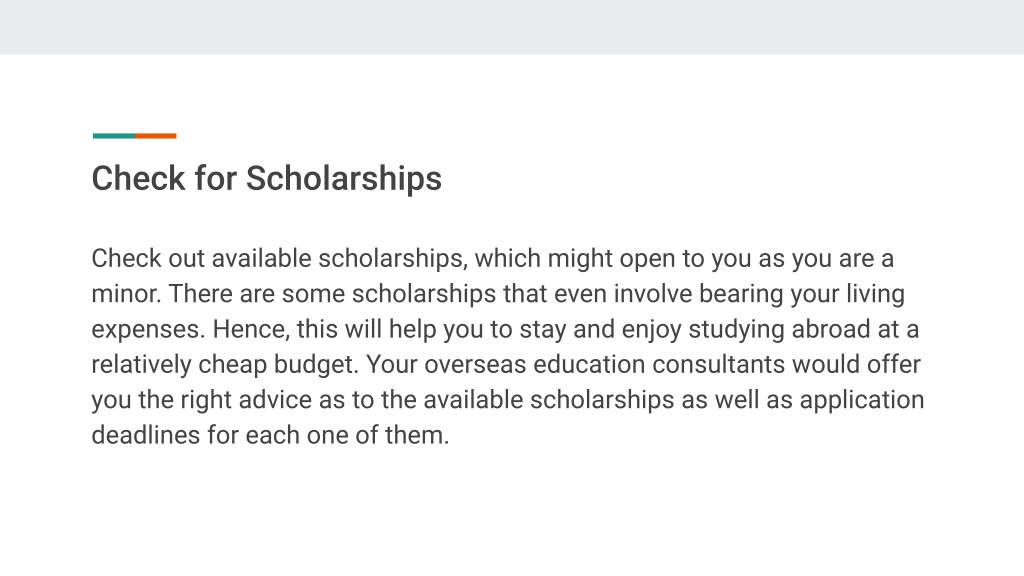This screenshot has width=1024, height=576.
Task: Click the teal segment of accent line
Action: [x=114, y=136]
